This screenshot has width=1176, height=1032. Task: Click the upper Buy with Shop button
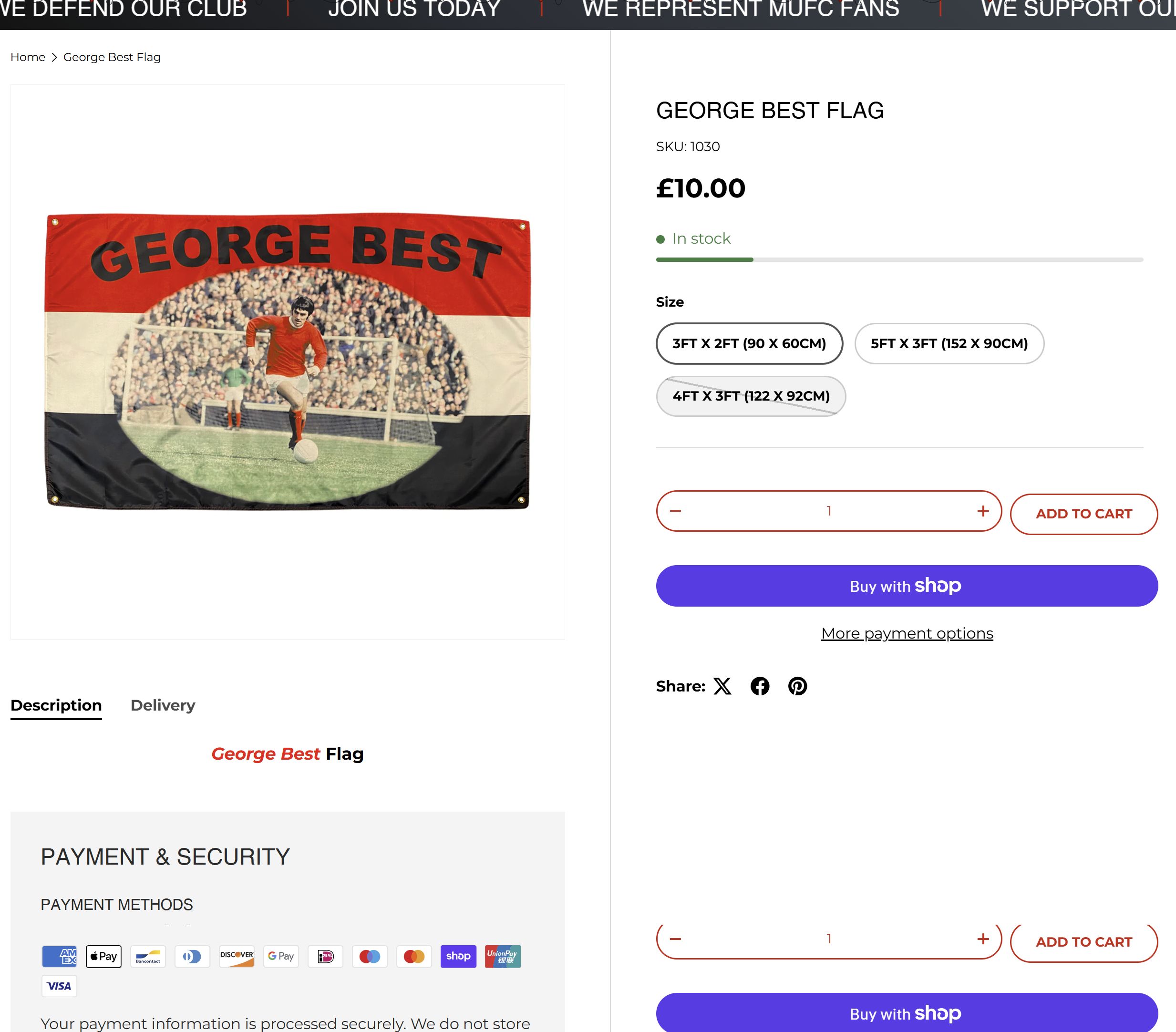(x=906, y=586)
